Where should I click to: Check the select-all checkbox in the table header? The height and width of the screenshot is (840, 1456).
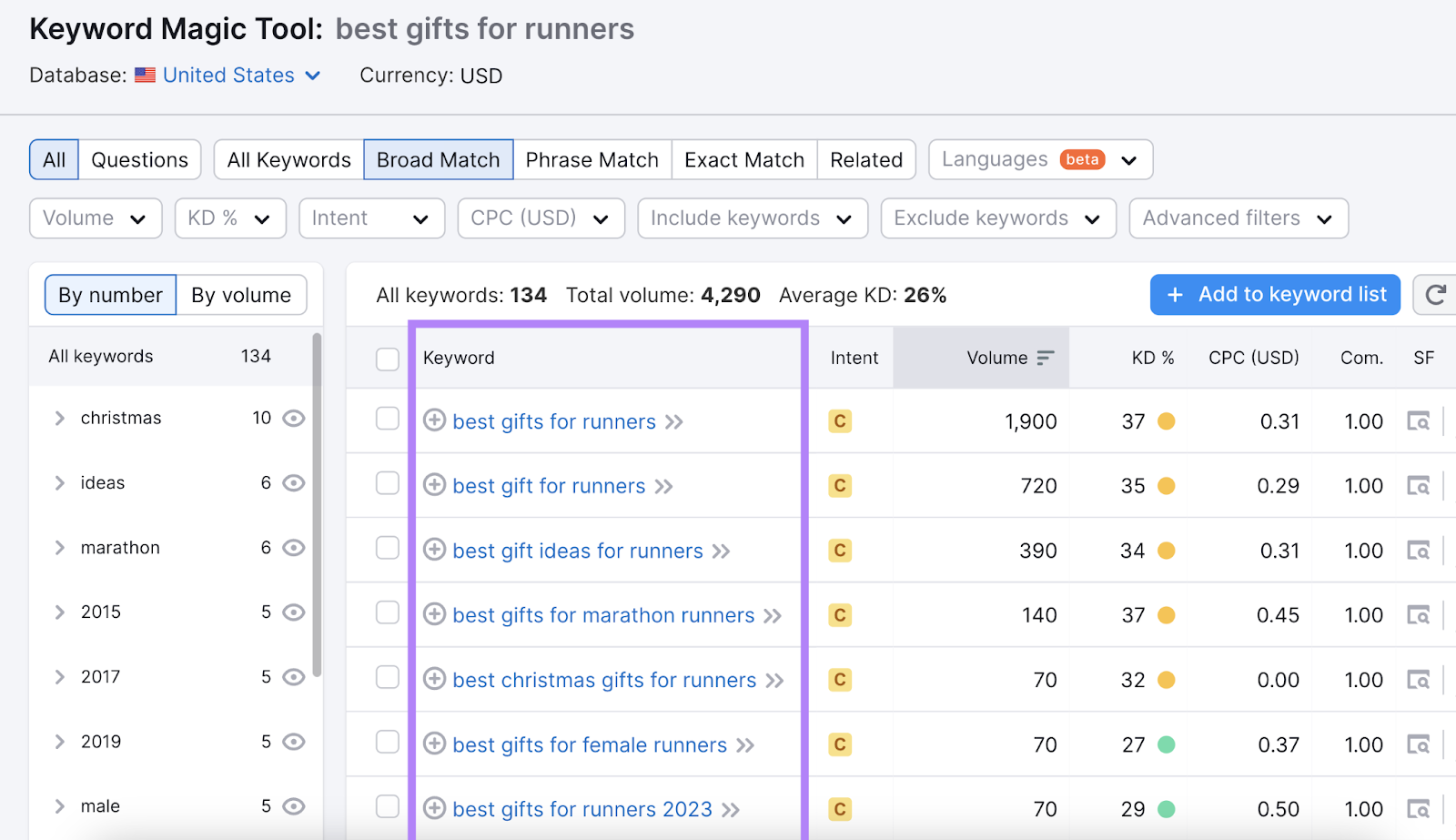point(388,358)
